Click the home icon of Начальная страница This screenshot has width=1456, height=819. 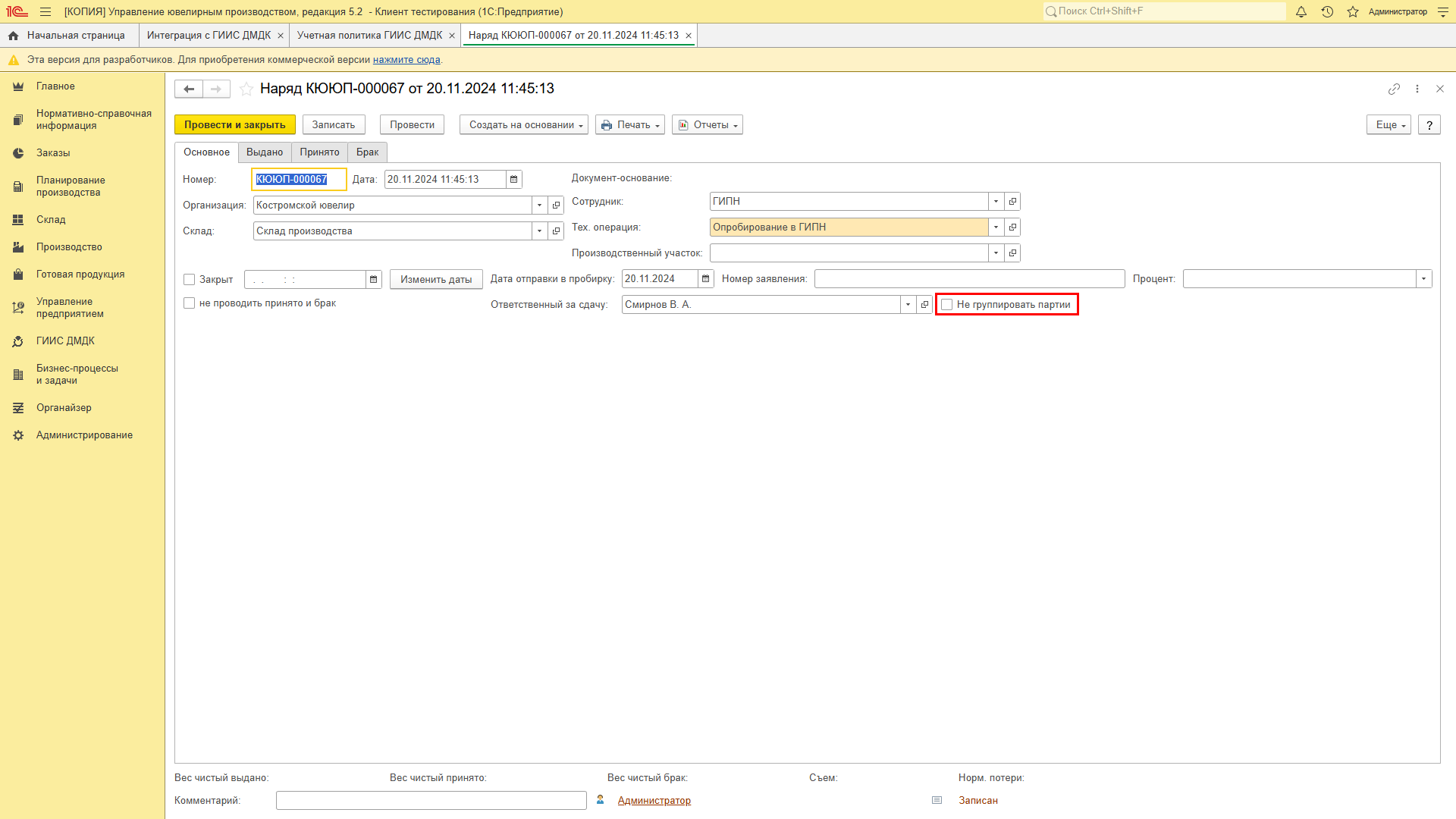(x=13, y=36)
